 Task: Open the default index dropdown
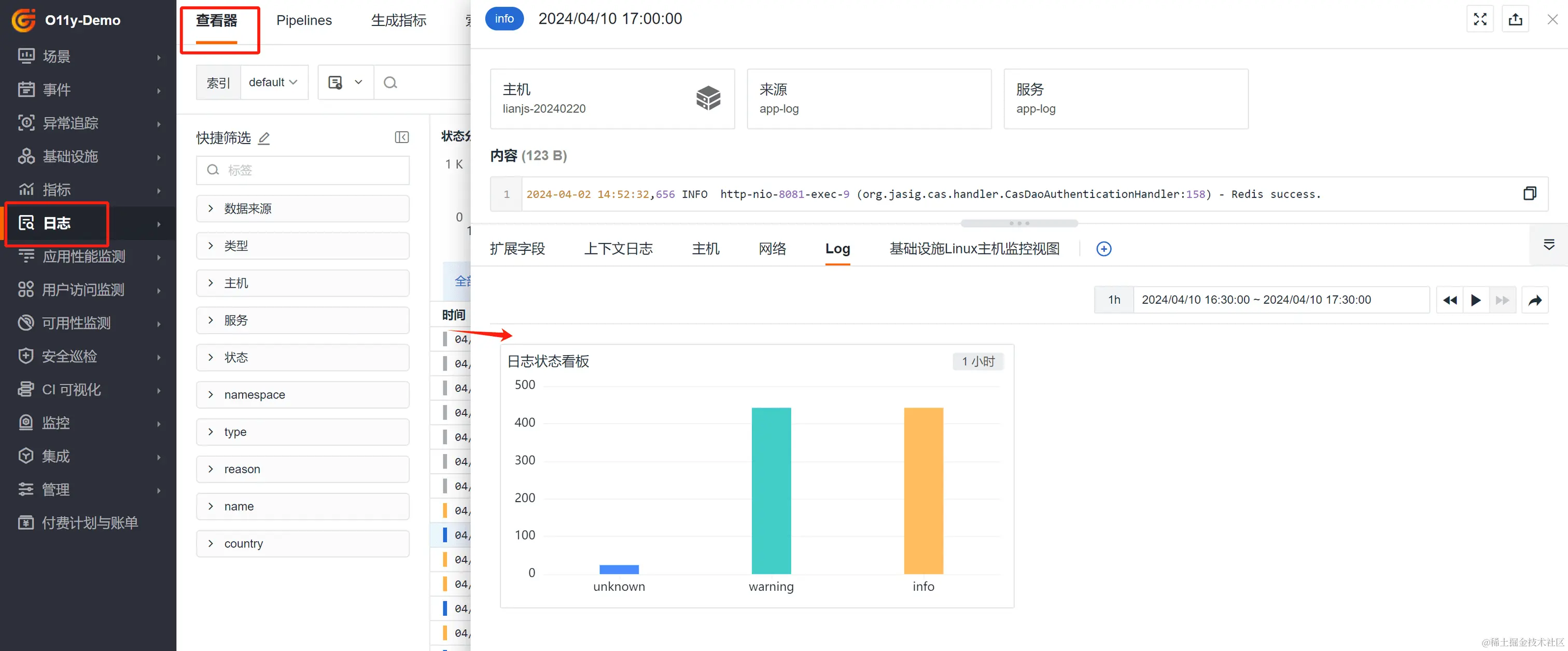pos(273,82)
